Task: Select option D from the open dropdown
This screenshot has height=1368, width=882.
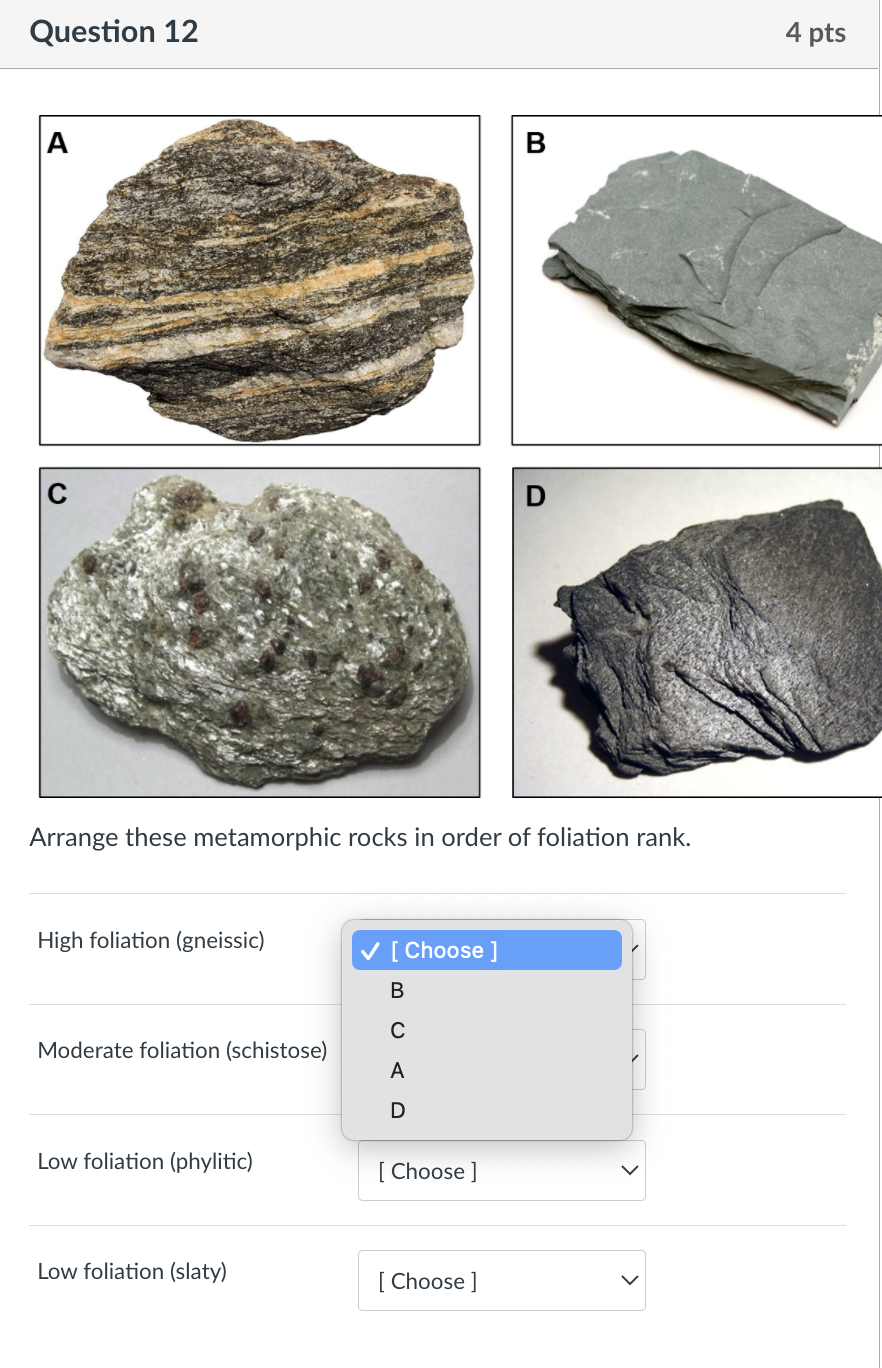Action: tap(396, 1111)
